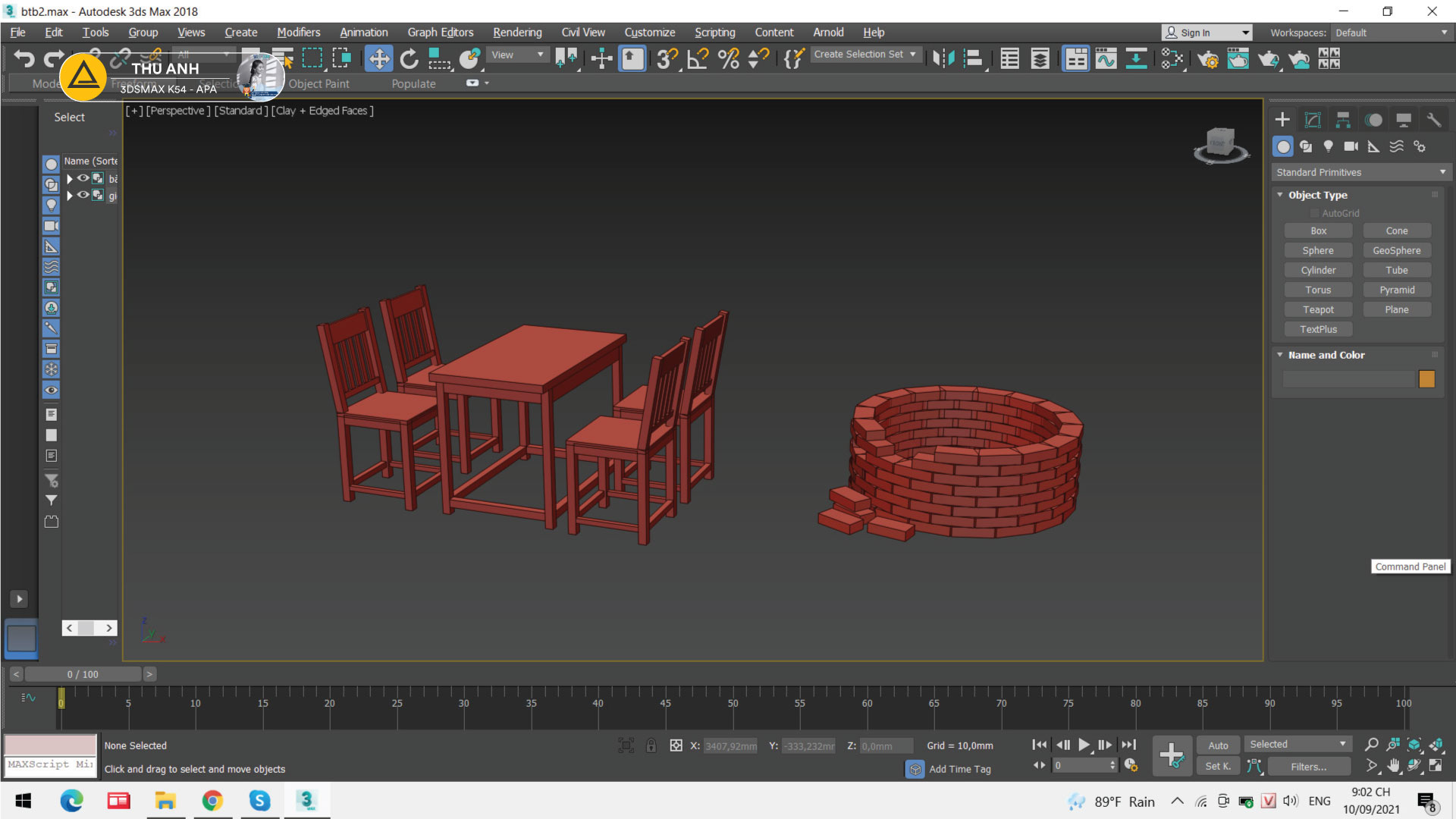Click the Mirror tool icon

[x=943, y=58]
